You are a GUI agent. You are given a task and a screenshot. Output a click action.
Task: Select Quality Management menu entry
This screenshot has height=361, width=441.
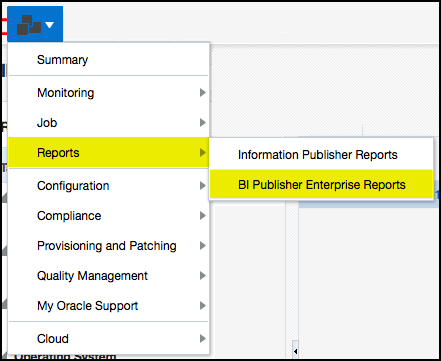[x=108, y=276]
